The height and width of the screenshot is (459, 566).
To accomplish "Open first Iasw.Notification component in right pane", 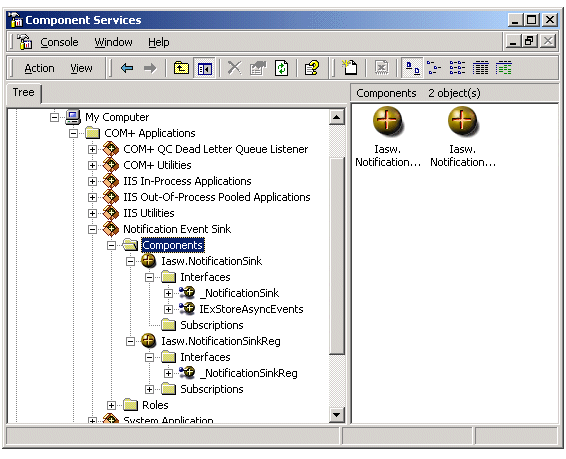I will click(x=388, y=137).
